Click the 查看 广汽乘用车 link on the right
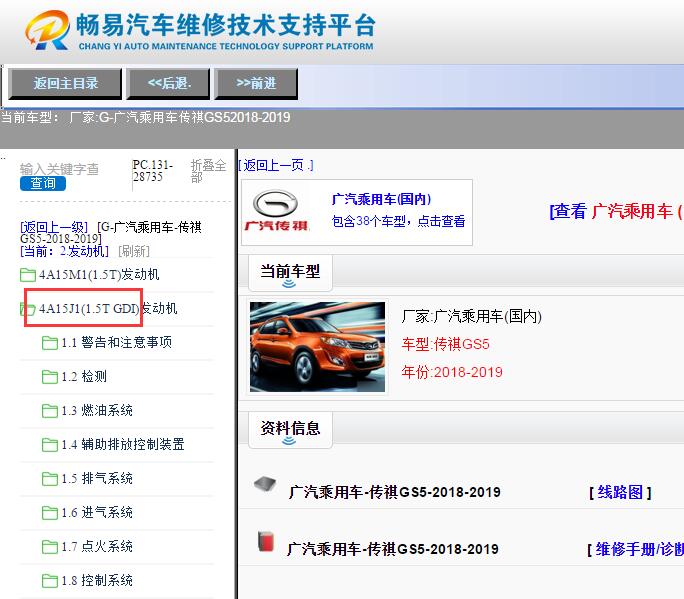Screen dimensions: 684x599 (616, 212)
